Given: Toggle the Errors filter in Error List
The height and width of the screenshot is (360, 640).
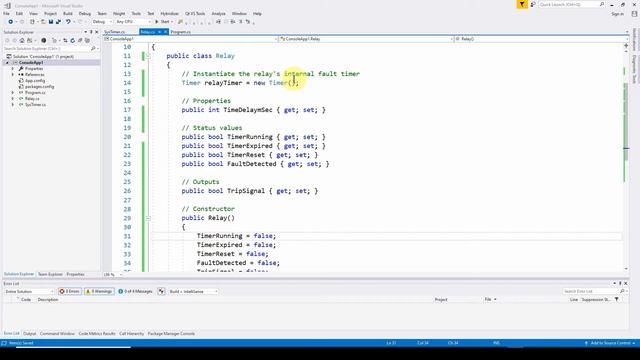Looking at the screenshot, I should click(69, 291).
